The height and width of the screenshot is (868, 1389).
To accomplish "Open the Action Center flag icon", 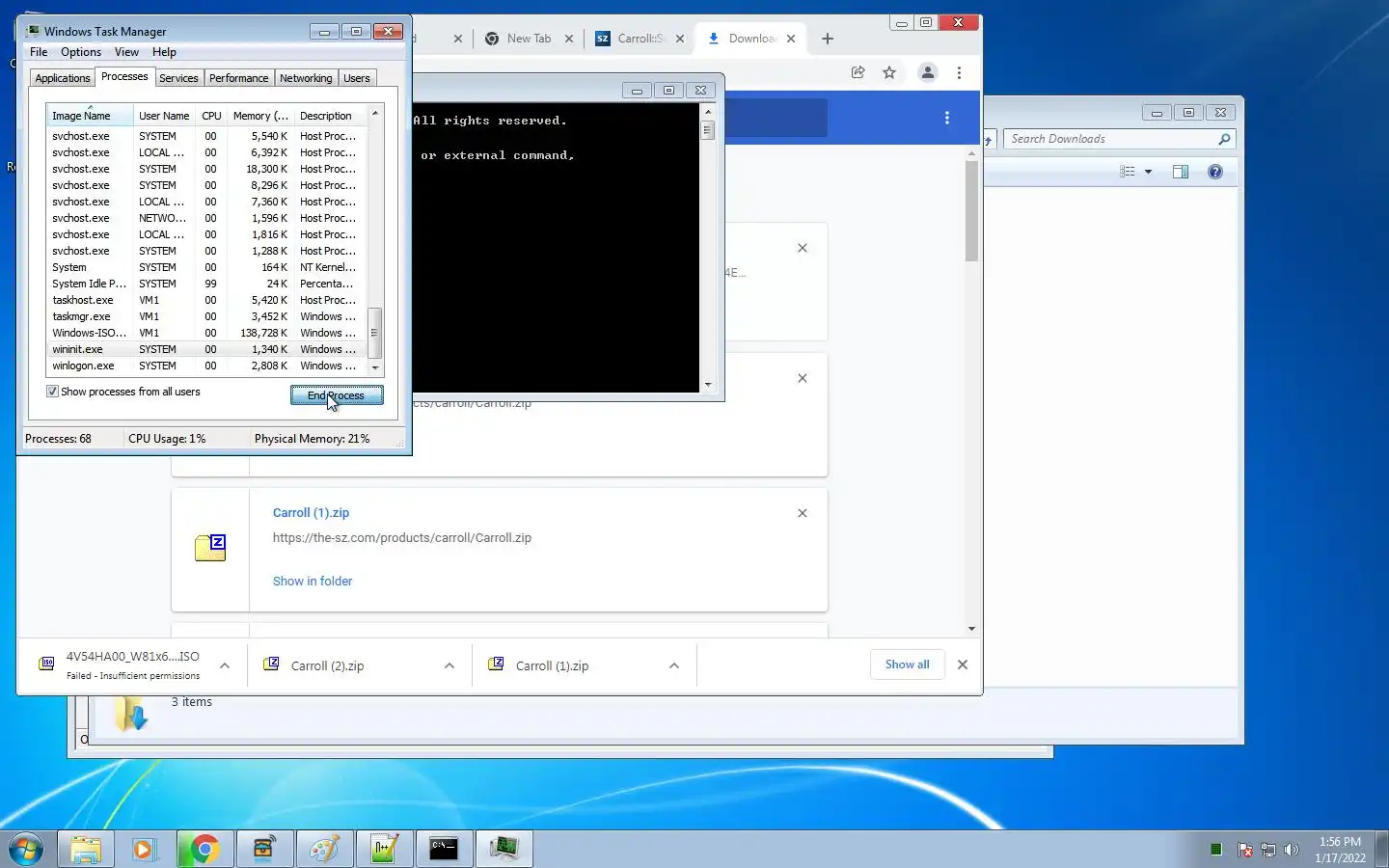I will coord(1245,850).
